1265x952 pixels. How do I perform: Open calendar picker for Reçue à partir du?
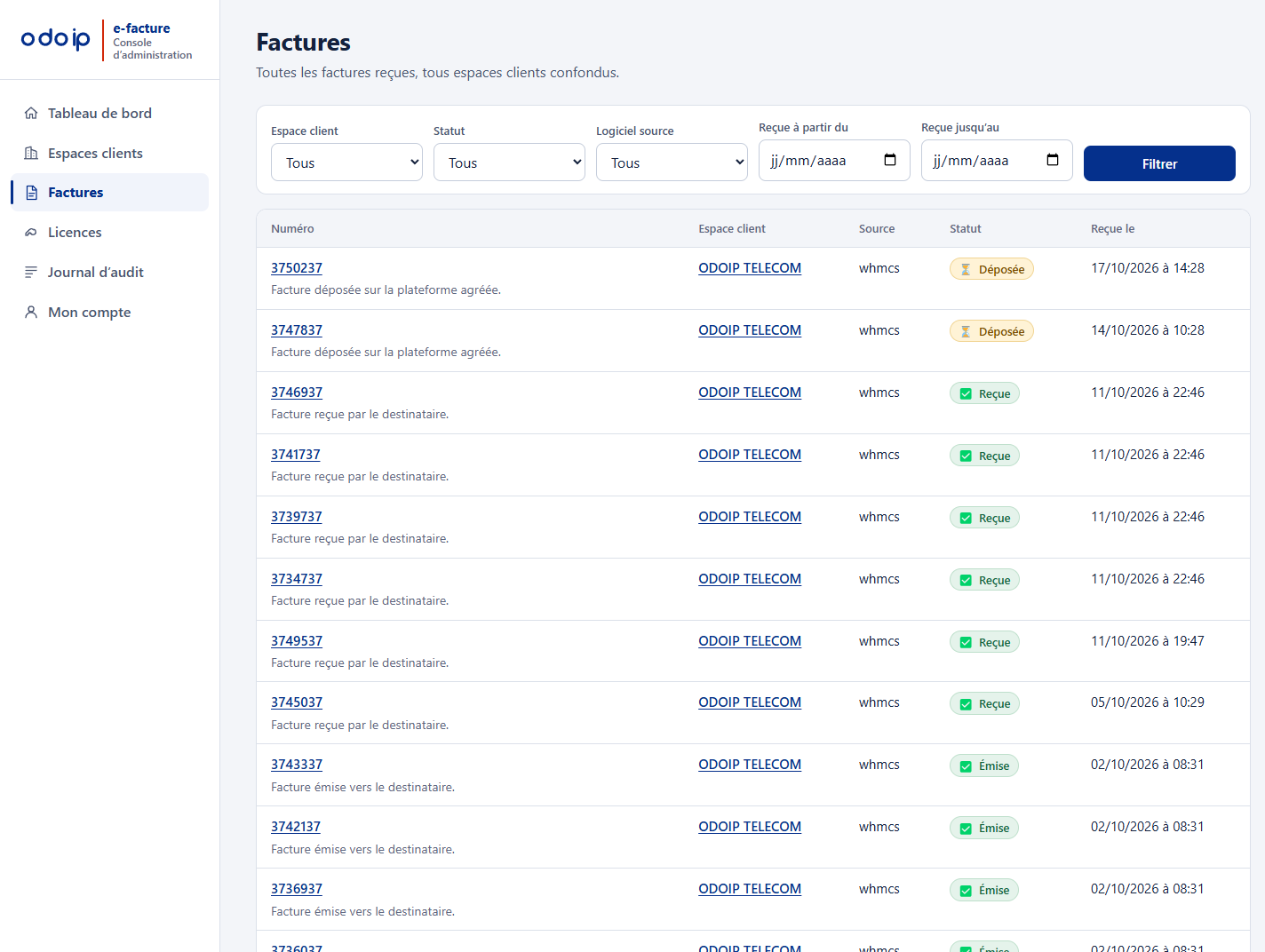[890, 160]
